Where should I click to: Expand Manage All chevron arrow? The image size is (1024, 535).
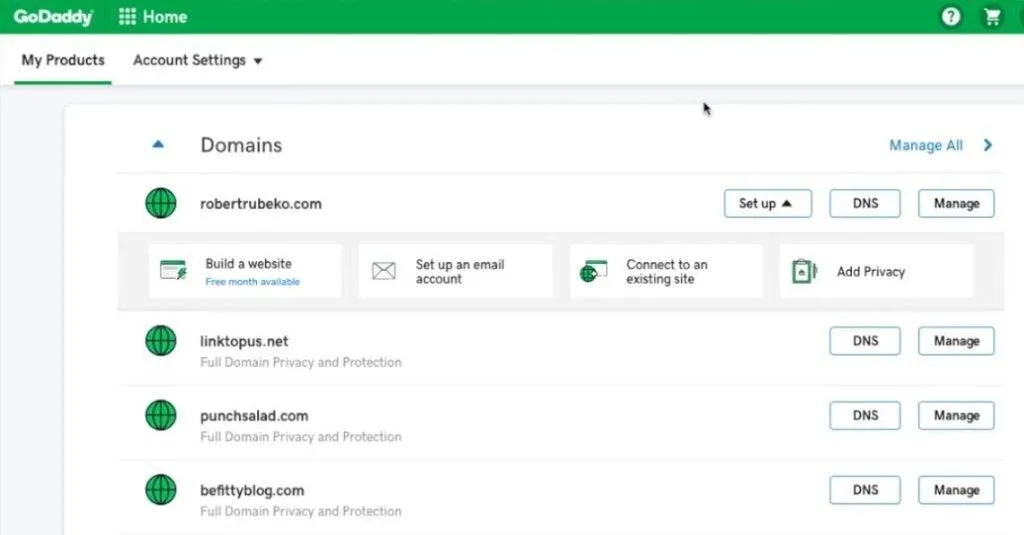(987, 145)
